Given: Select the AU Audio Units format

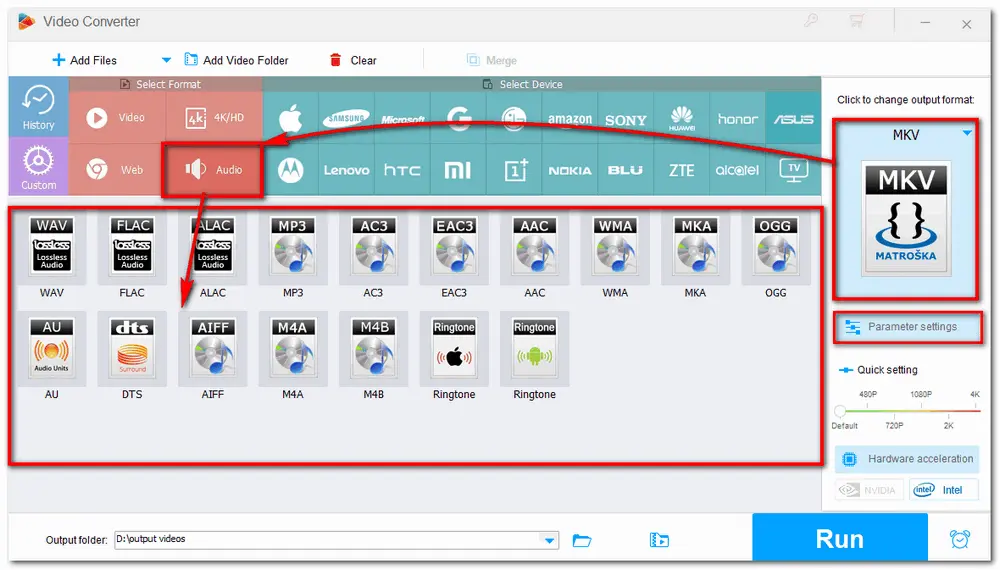Looking at the screenshot, I should (52, 349).
